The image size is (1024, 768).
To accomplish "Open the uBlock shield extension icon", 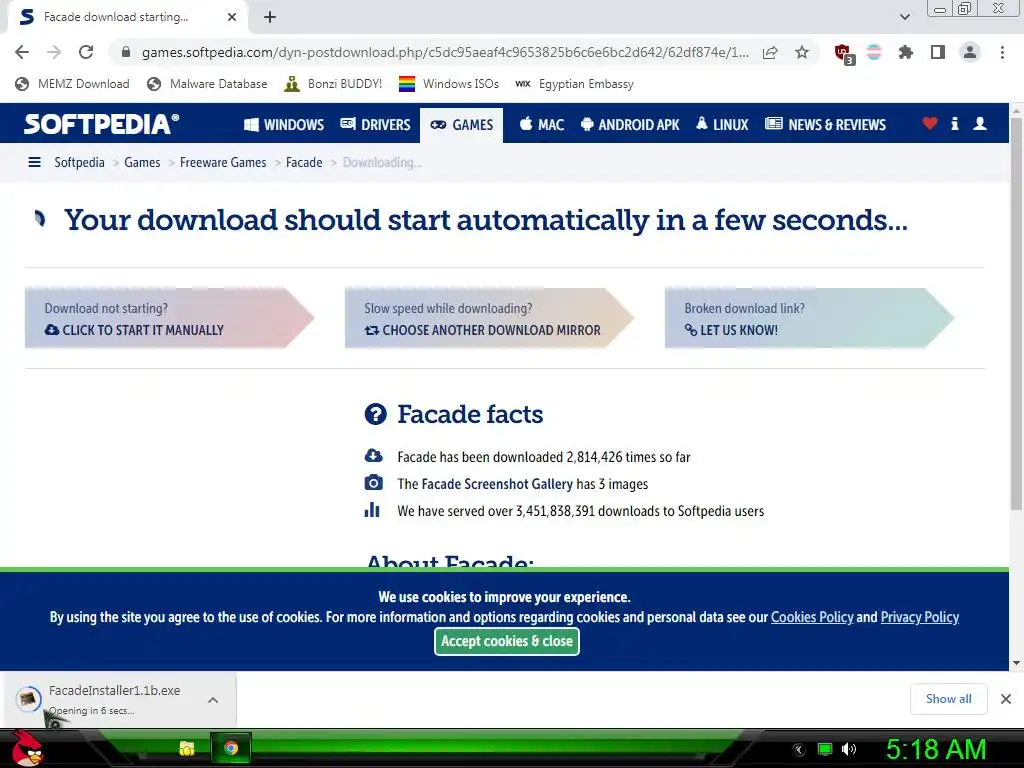I will pyautogui.click(x=844, y=53).
